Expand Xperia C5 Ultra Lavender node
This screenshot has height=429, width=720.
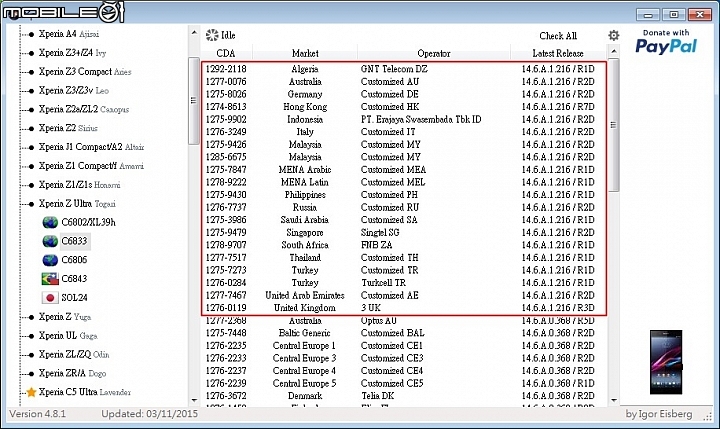pyautogui.click(x=84, y=392)
